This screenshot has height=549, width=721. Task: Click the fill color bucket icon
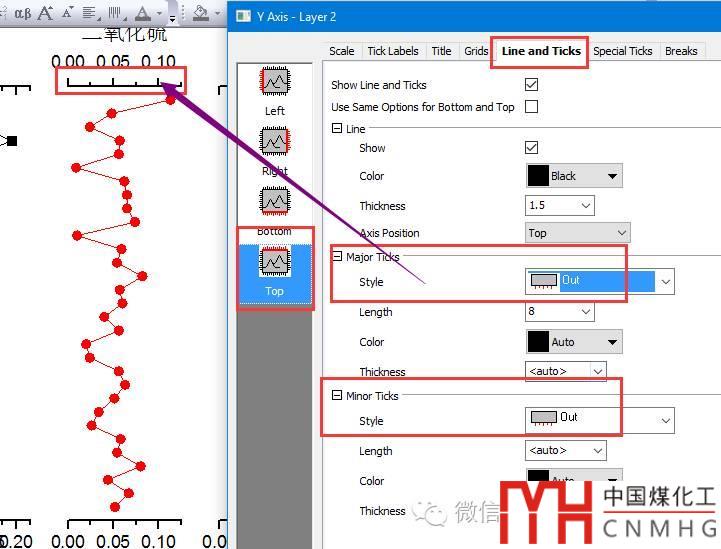pyautogui.click(x=201, y=13)
